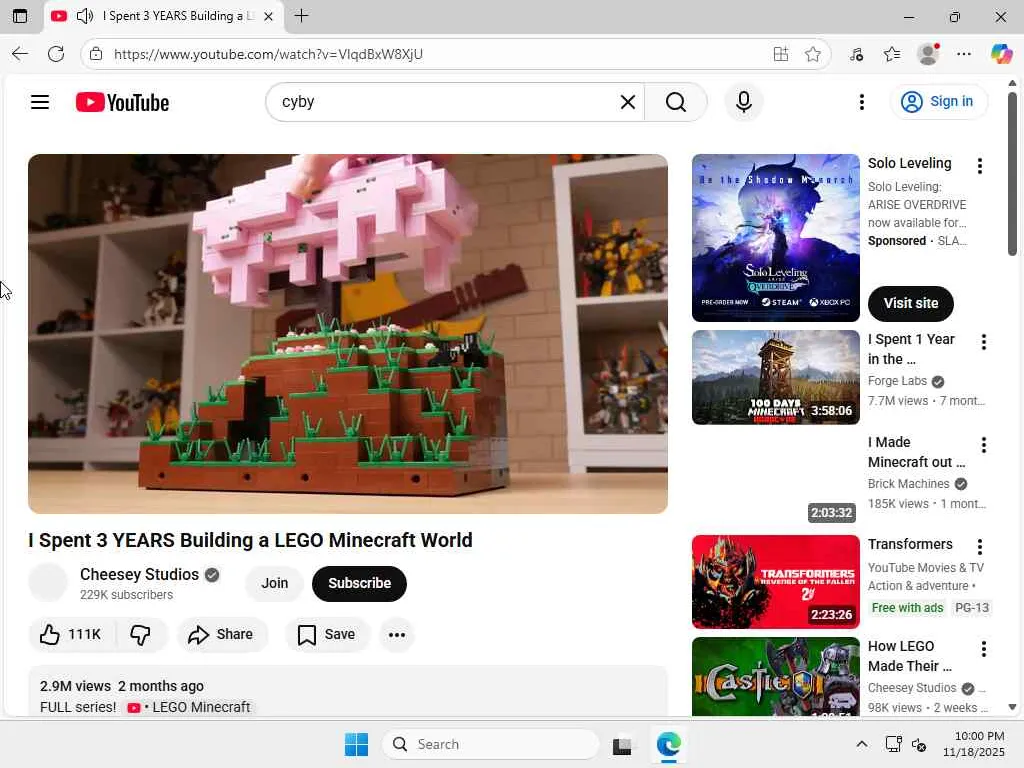Image resolution: width=1024 pixels, height=768 pixels.
Task: Close the I Spent 3 YEARS tab
Action: (x=268, y=16)
